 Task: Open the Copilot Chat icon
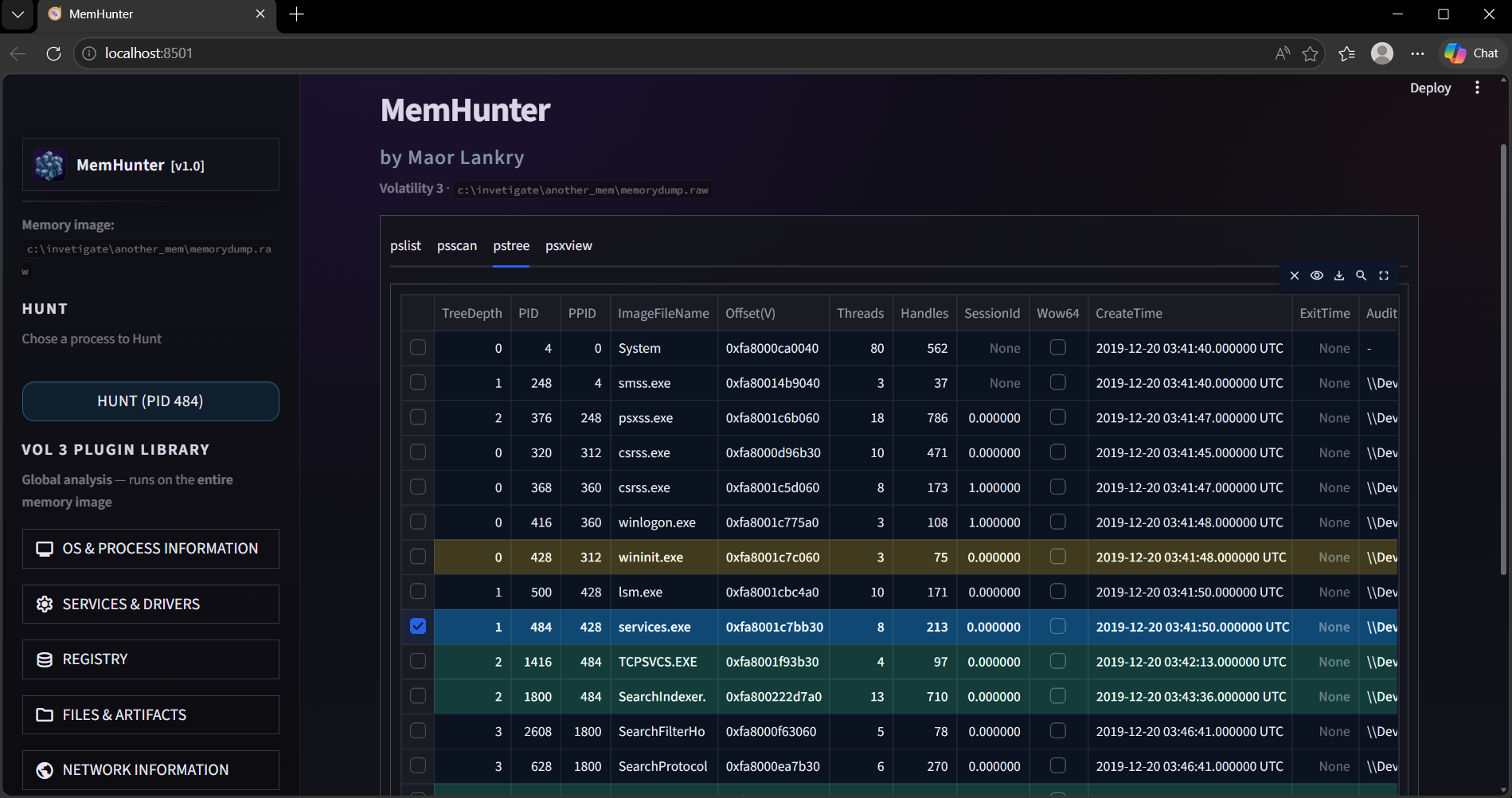tap(1471, 53)
